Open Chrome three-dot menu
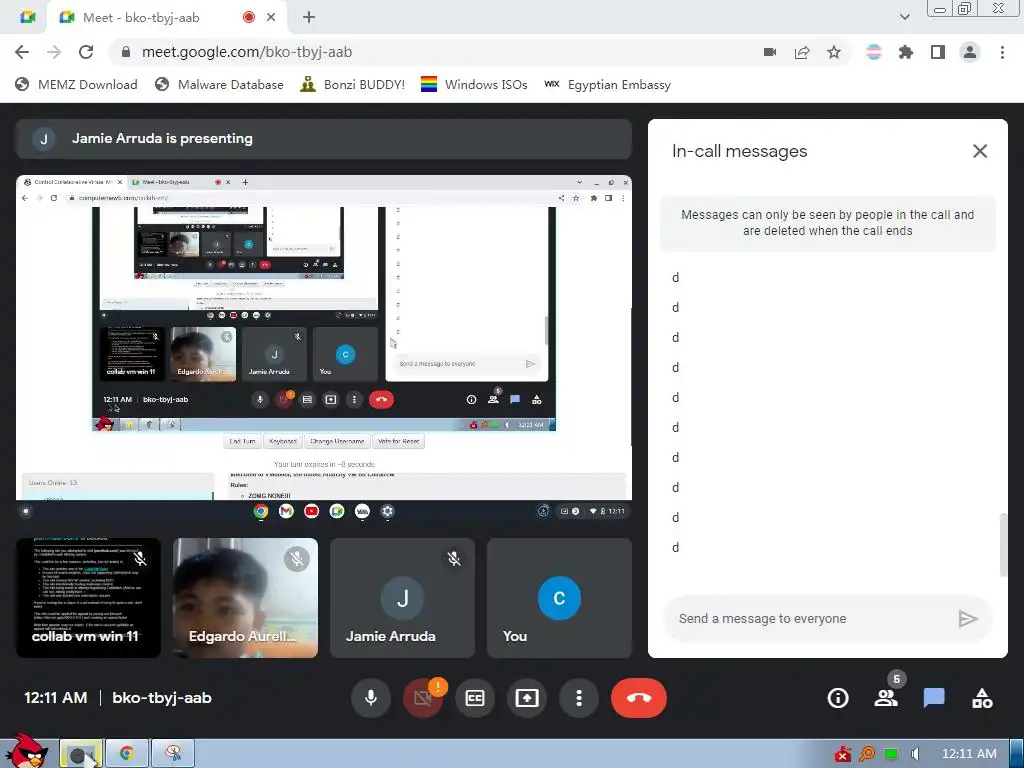Viewport: 1024px width, 768px height. point(1002,52)
